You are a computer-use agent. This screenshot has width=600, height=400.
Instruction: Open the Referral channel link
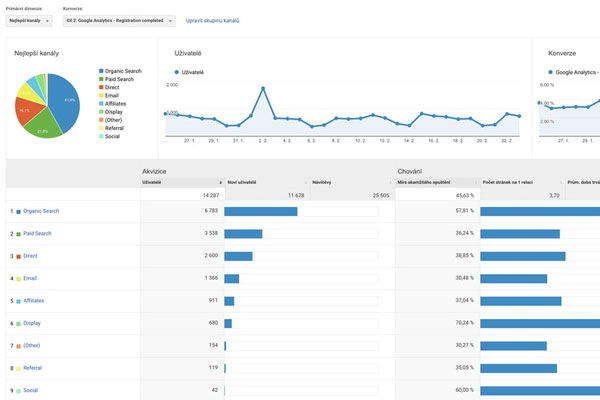(32, 367)
